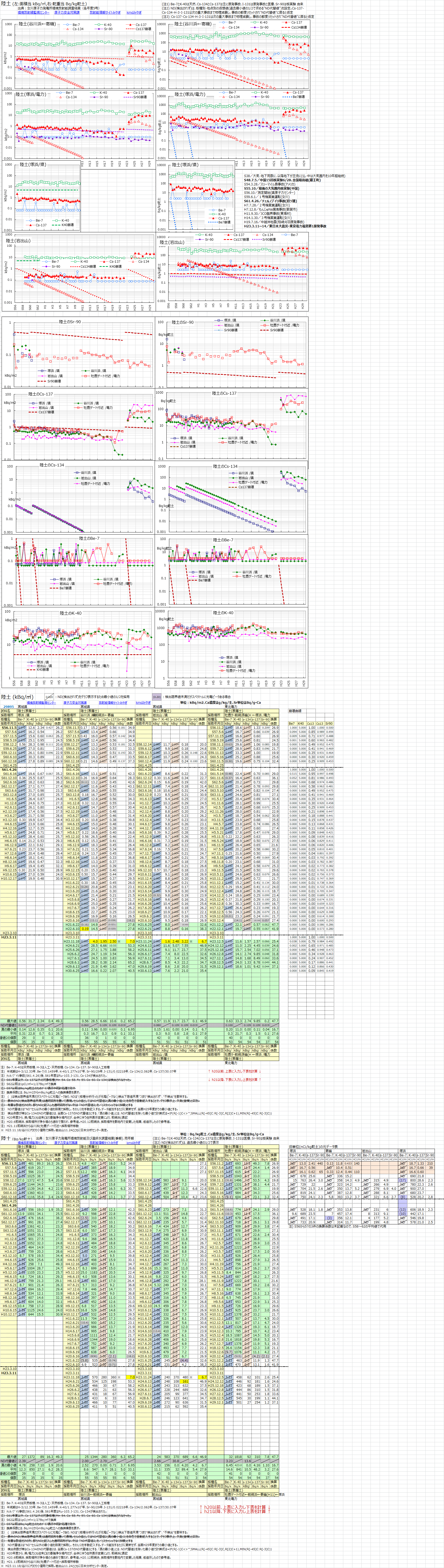Select event note S55.10/最後の大気圏内核実験(中国)

coord(271,188)
